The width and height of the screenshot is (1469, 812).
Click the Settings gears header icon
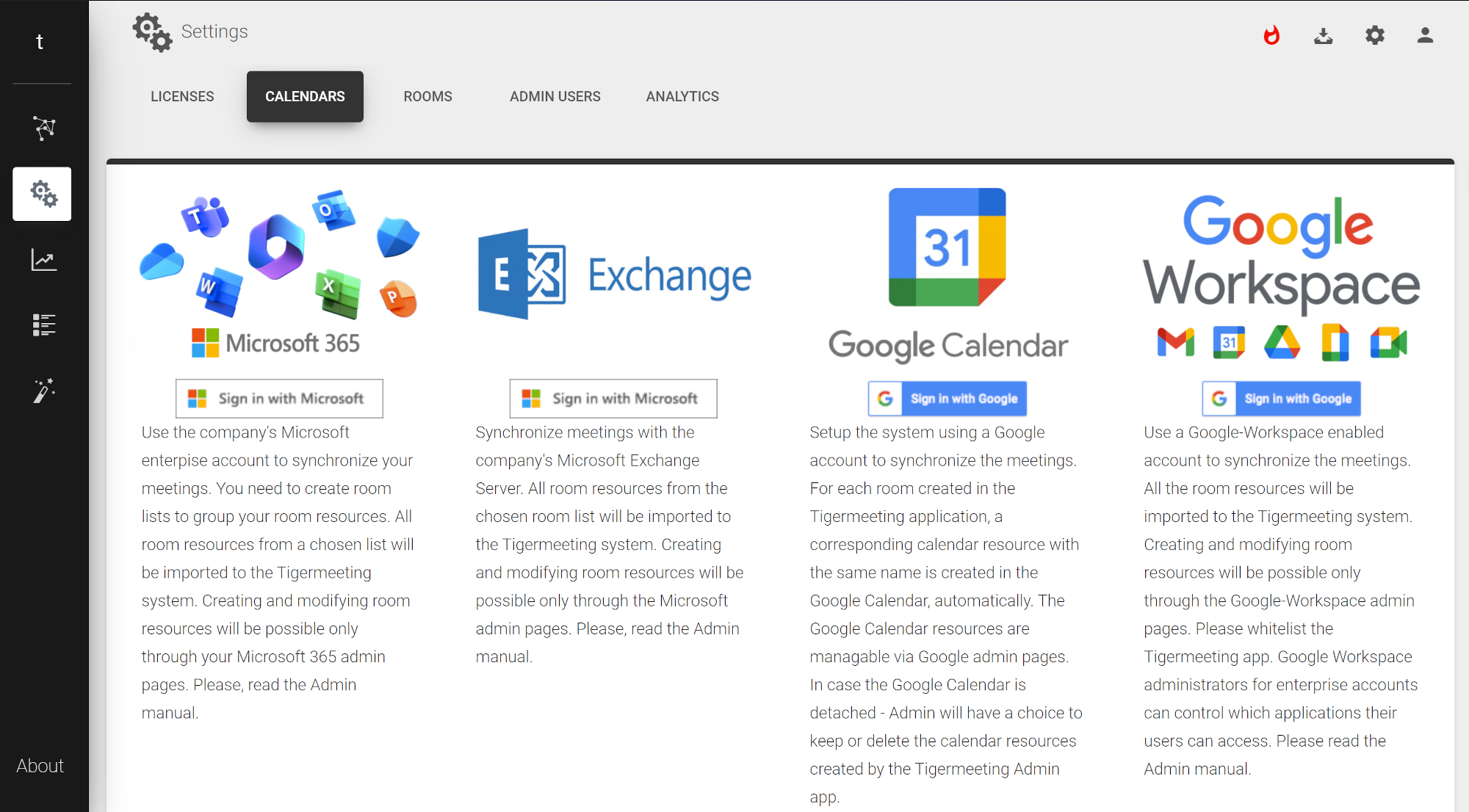(152, 32)
